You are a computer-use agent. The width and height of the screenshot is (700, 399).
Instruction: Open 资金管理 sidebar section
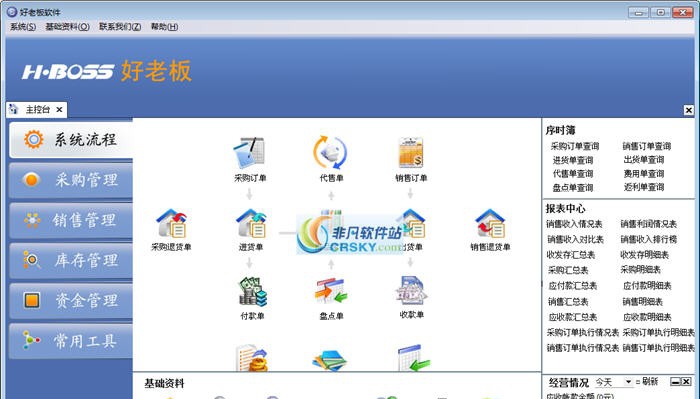pos(71,300)
